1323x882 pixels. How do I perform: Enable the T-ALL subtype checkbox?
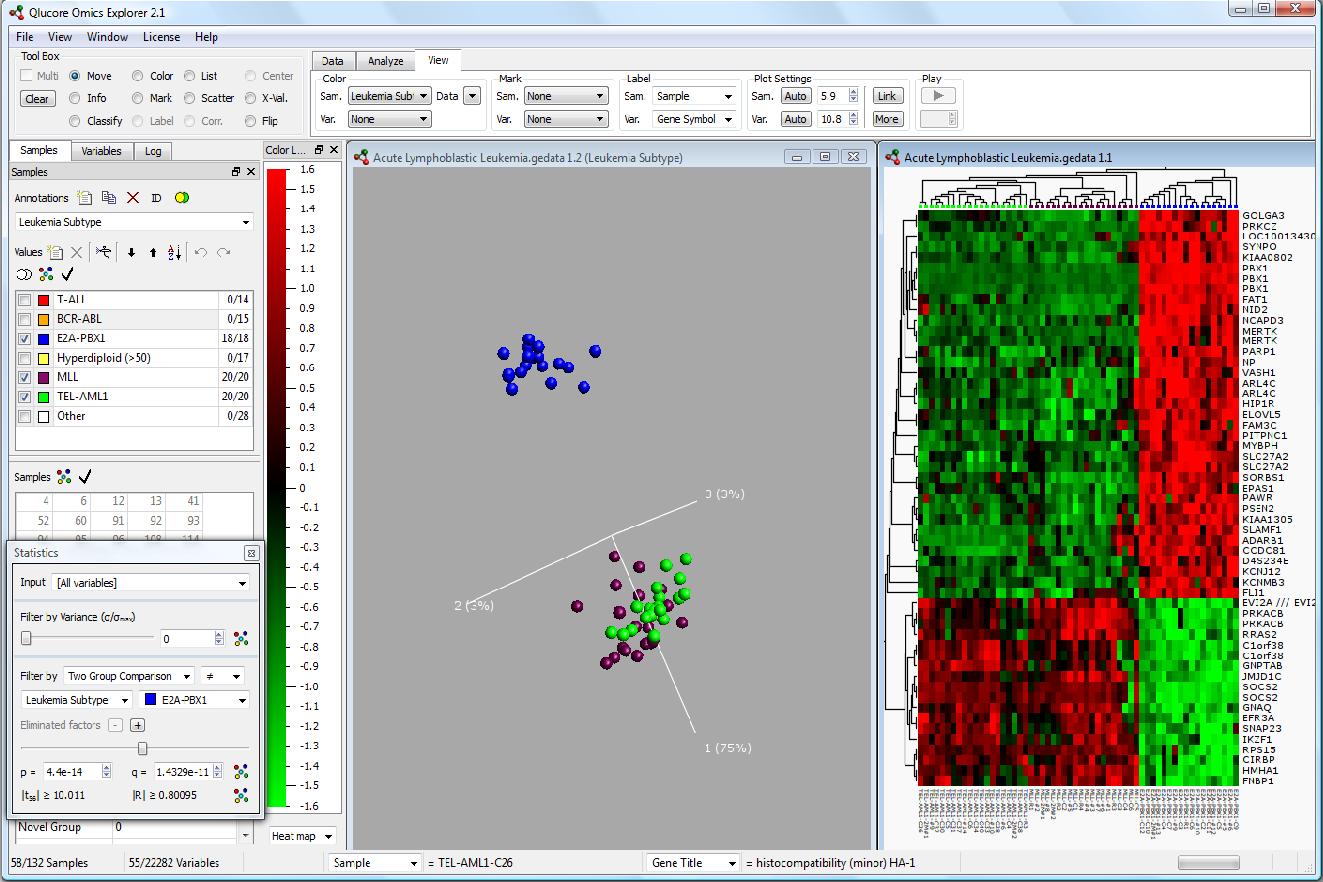(x=25, y=300)
